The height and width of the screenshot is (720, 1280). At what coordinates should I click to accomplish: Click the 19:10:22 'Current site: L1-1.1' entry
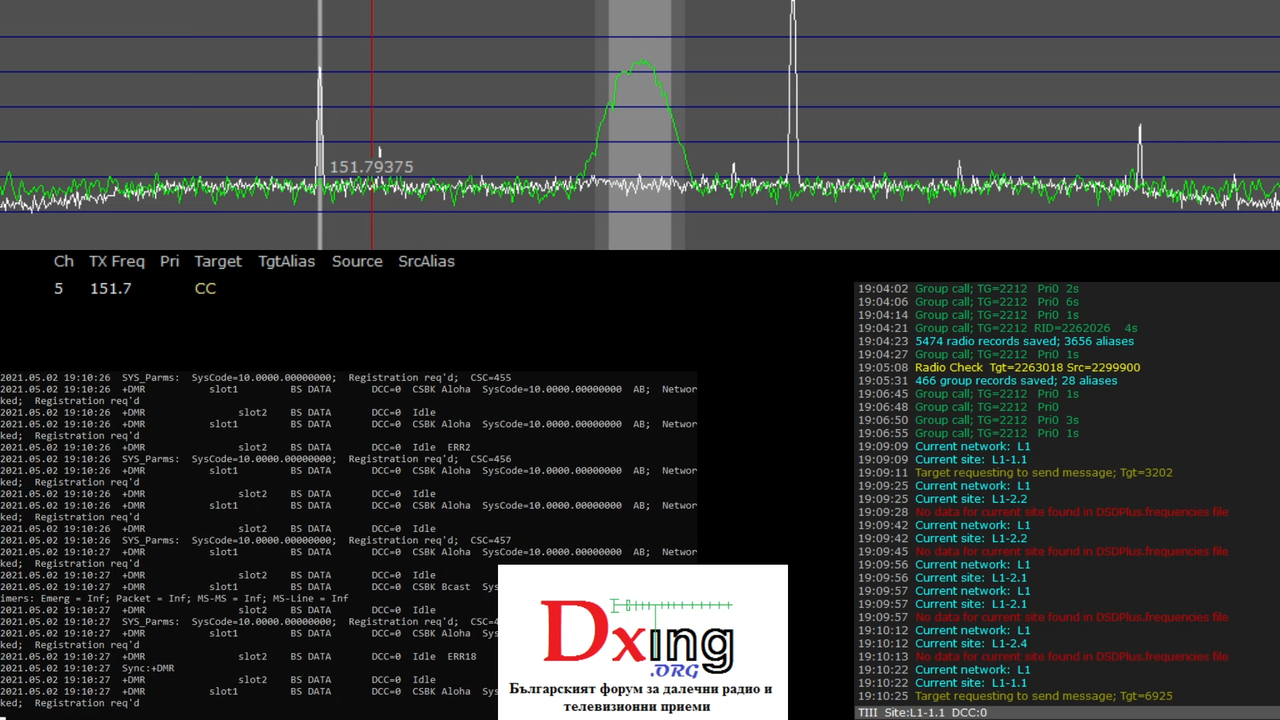click(x=942, y=682)
